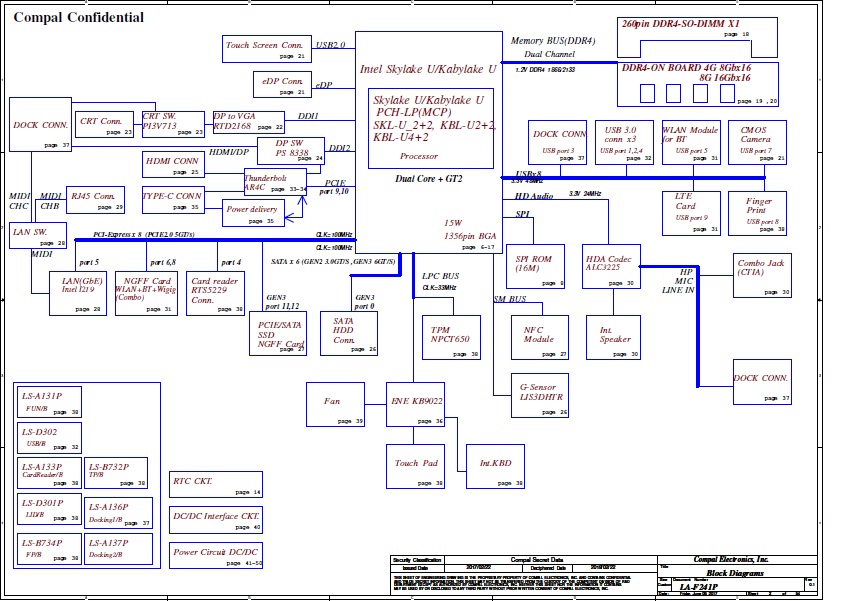The width and height of the screenshot is (851, 601).
Task: Click the Fan block
Action: pos(335,404)
